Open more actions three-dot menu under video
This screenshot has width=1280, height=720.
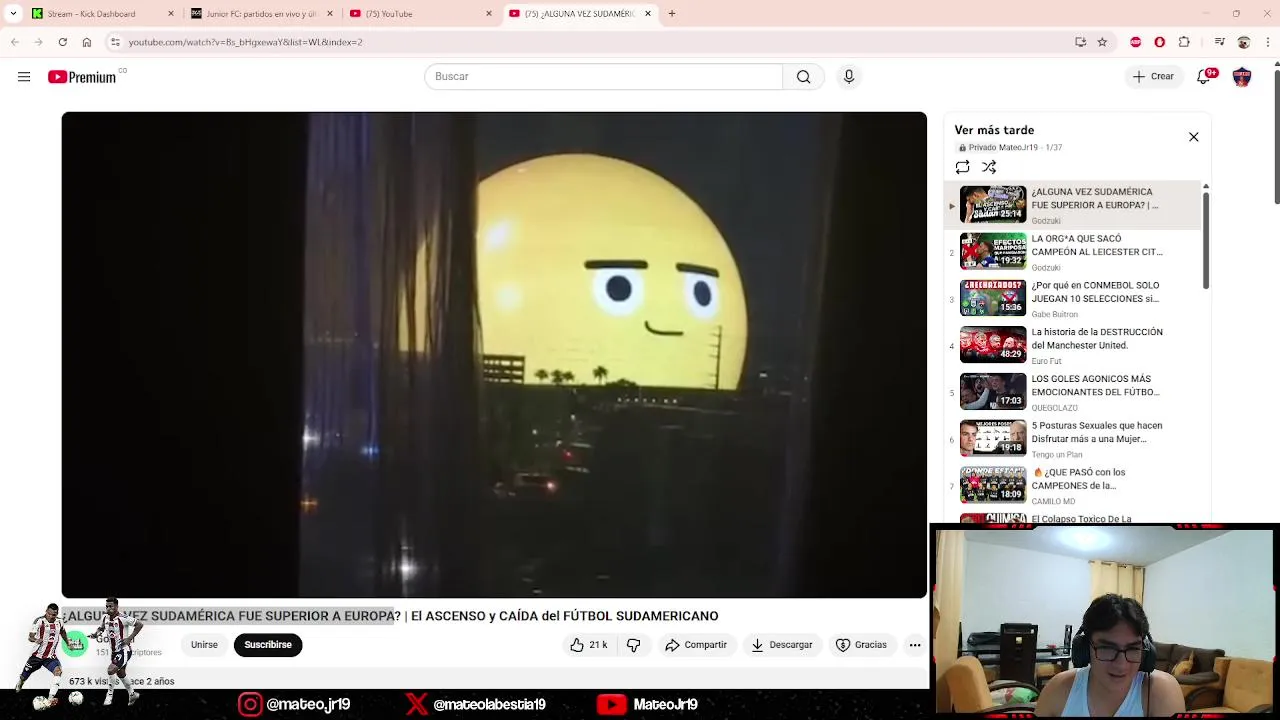[x=914, y=645]
